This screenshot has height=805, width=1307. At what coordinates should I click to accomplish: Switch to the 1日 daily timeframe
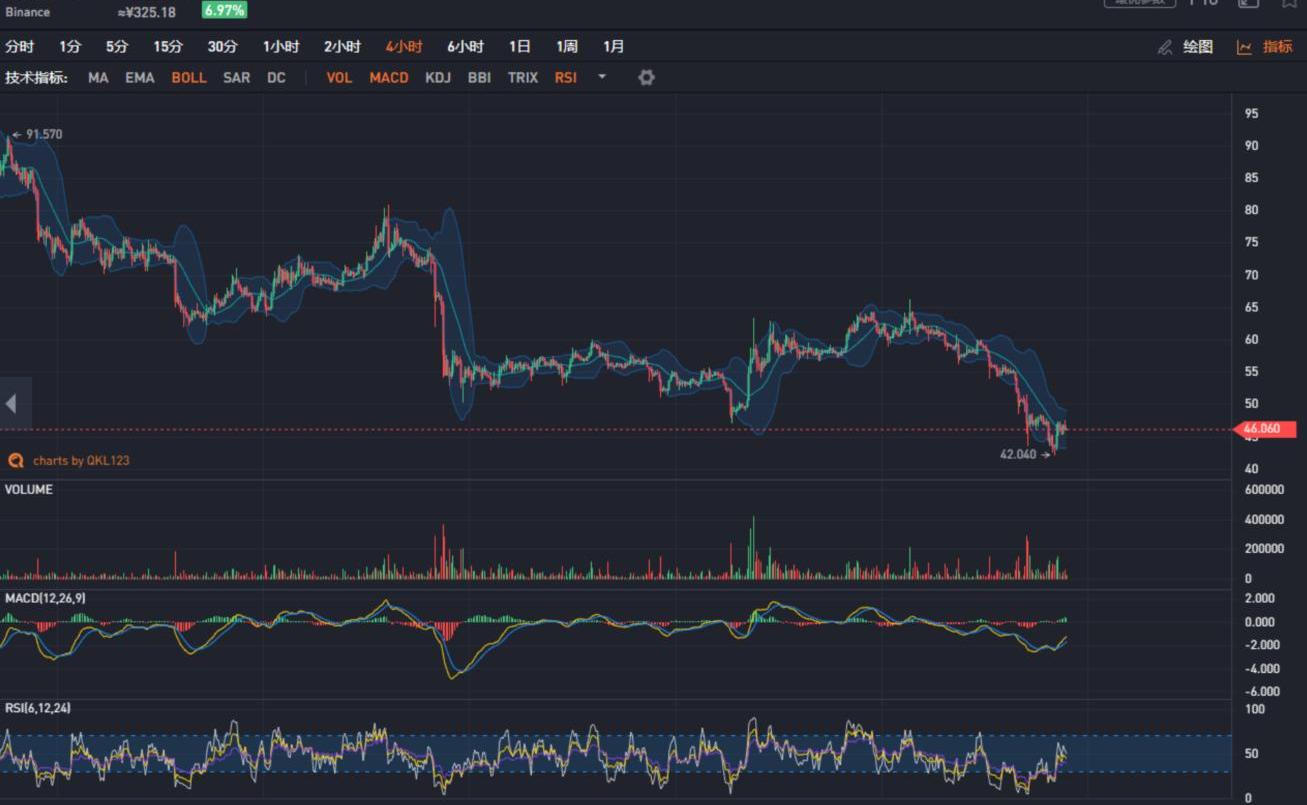(x=519, y=47)
